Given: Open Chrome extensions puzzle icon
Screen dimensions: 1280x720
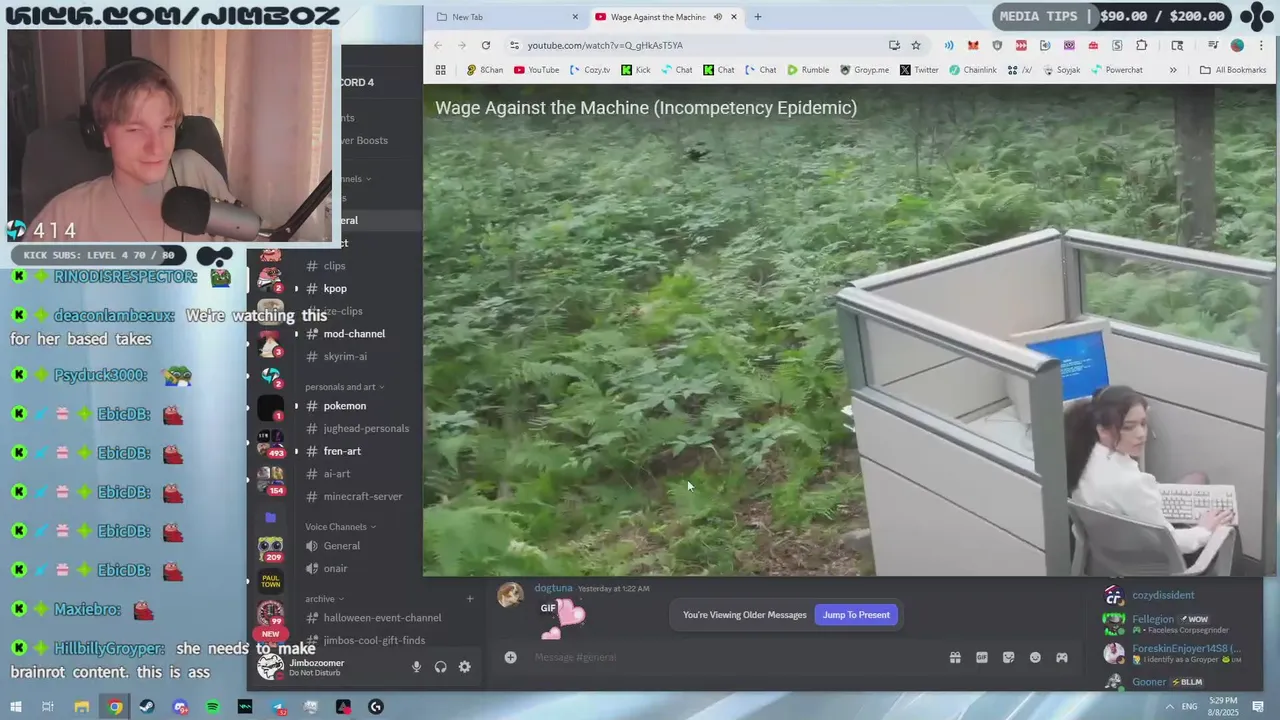Looking at the screenshot, I should [1141, 45].
